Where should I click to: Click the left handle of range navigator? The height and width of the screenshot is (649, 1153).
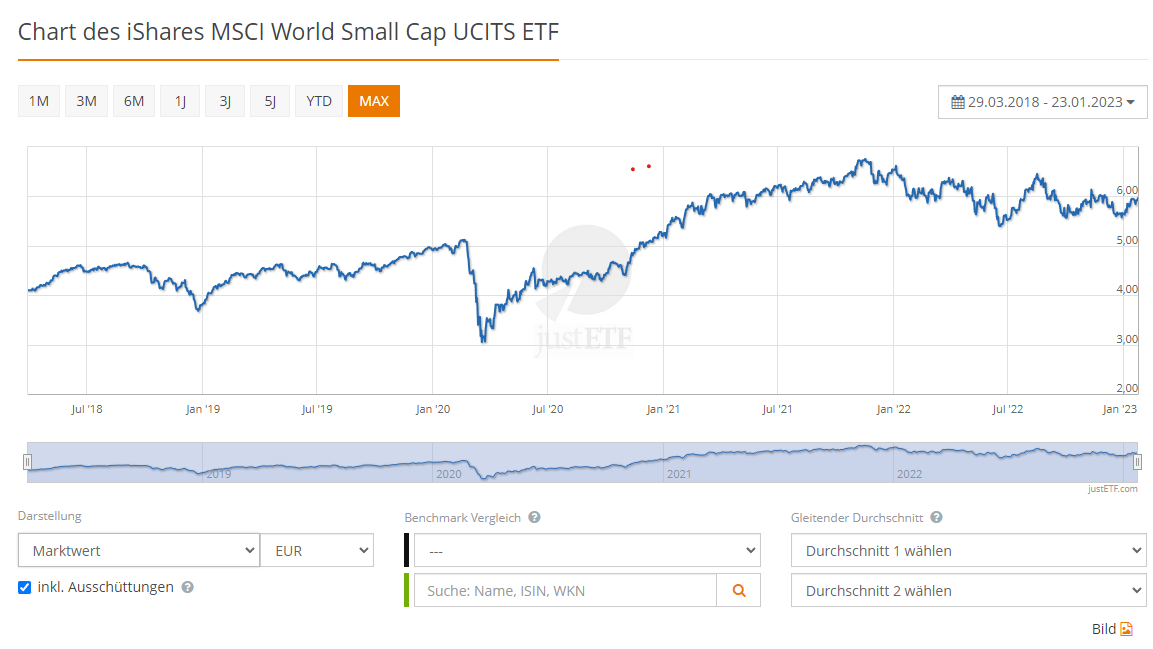point(28,461)
